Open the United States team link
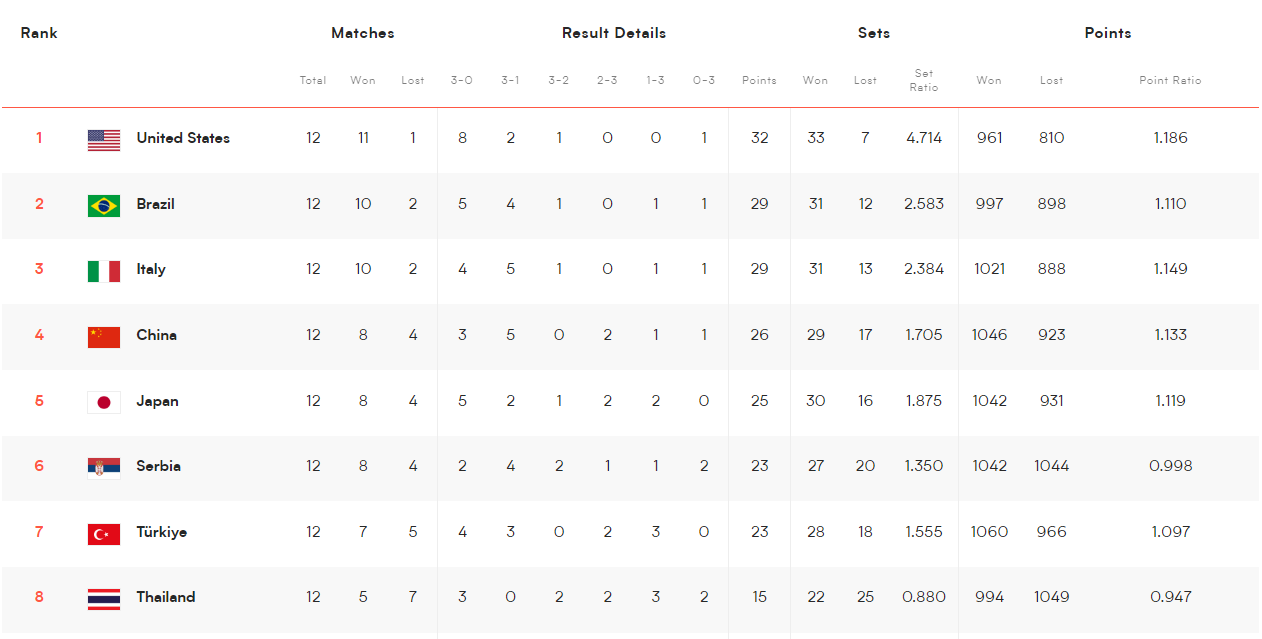Screen dimensions: 1262x639 183,138
